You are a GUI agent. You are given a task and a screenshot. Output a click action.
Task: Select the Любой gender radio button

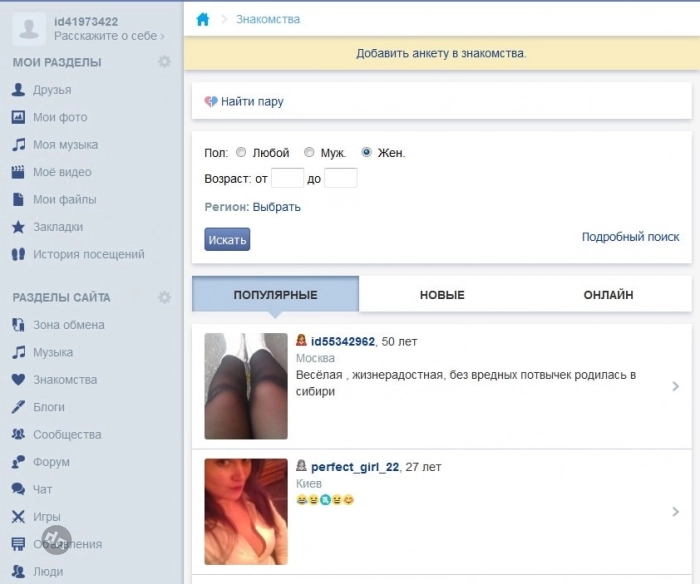tap(241, 153)
